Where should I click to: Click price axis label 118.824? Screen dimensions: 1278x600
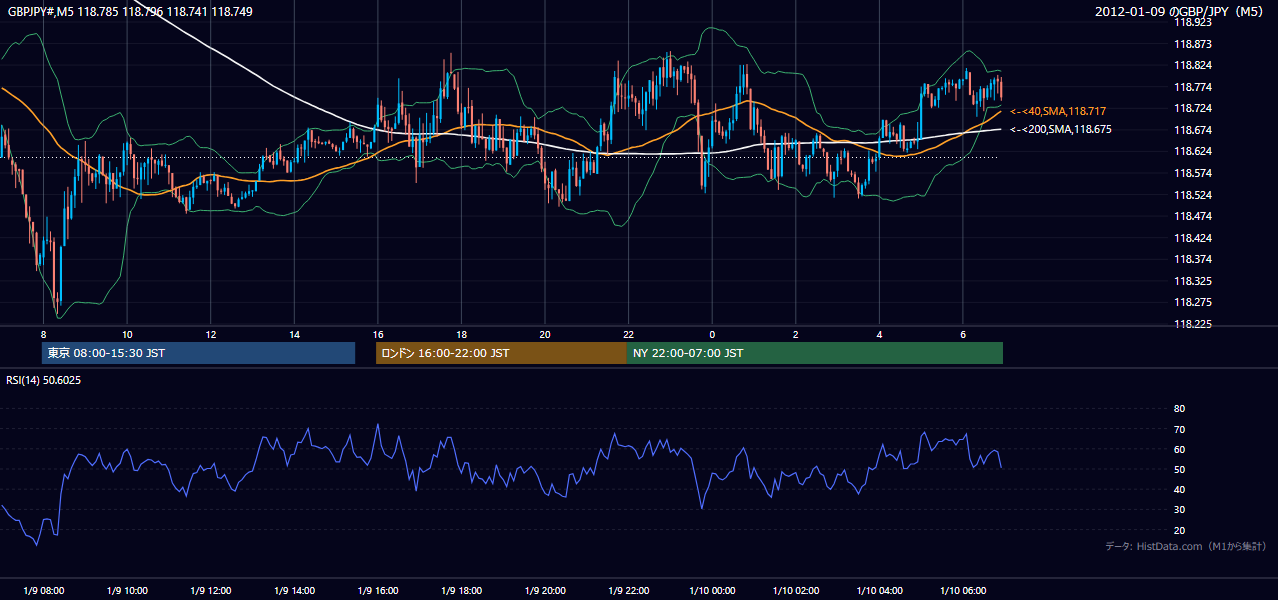1193,65
